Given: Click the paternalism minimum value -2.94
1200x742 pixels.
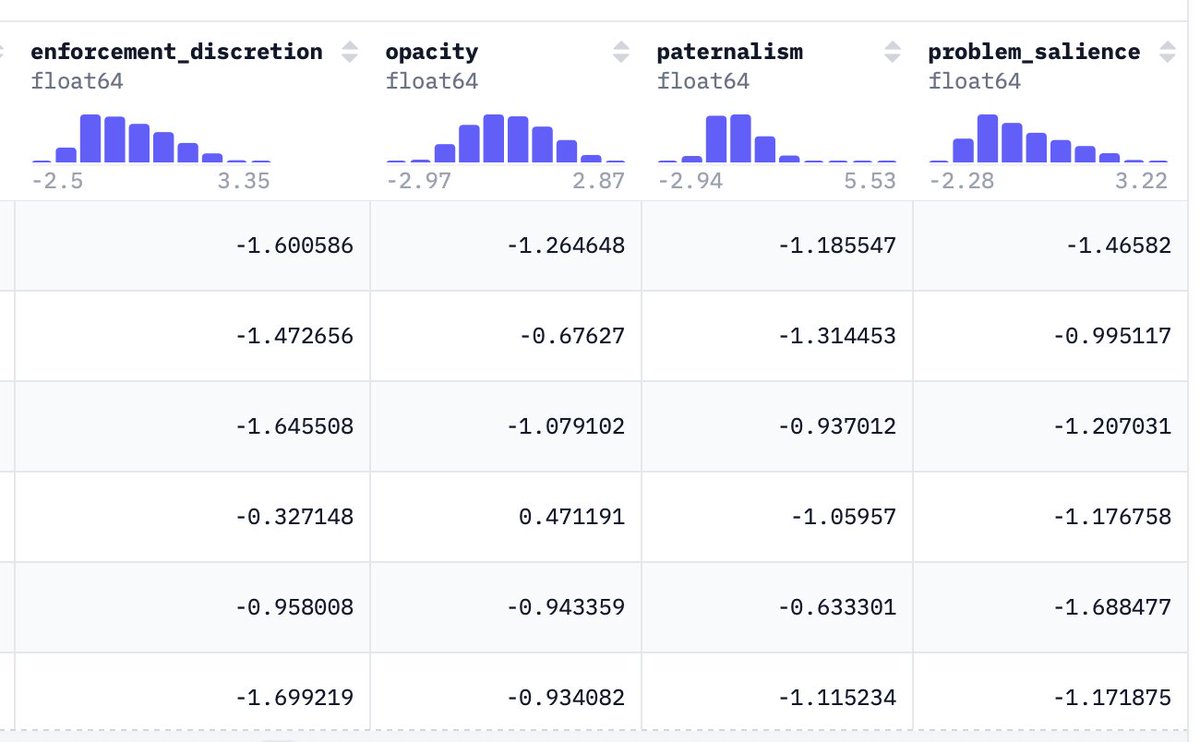Looking at the screenshot, I should [690, 181].
